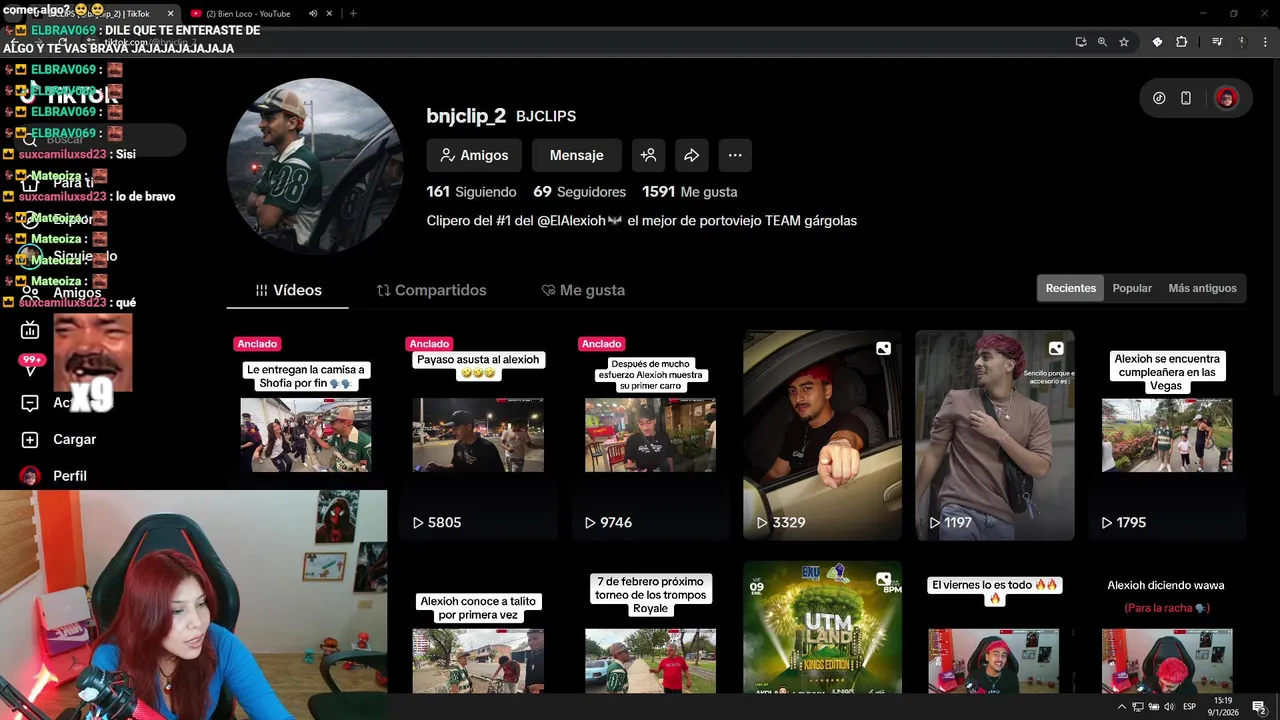Viewport: 1280px width, 720px height.
Task: Bookmark this page with the star icon
Action: click(1124, 42)
